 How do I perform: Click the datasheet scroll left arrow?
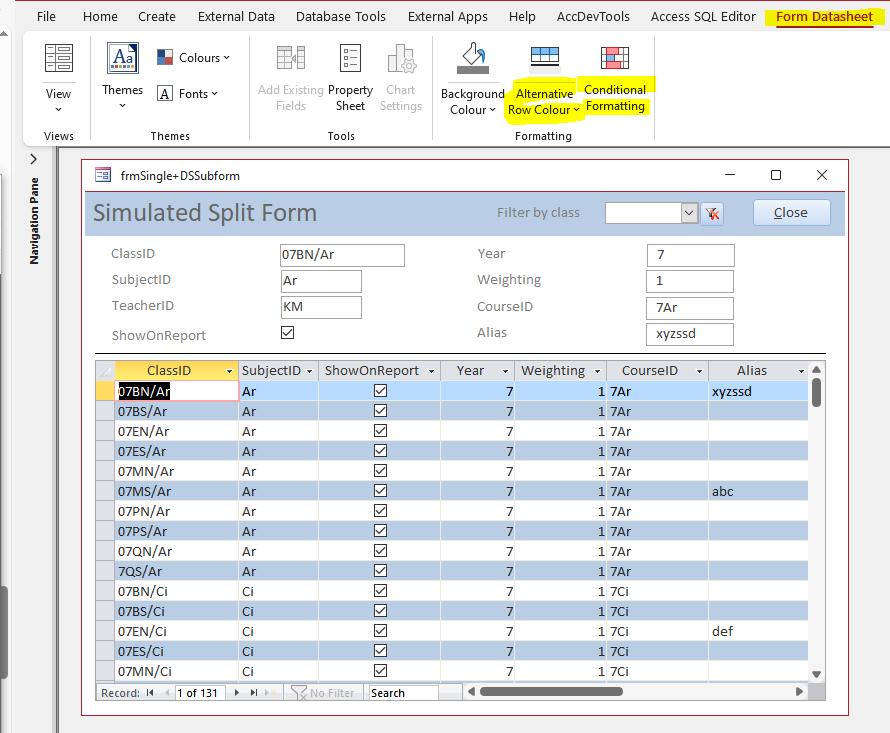click(471, 692)
